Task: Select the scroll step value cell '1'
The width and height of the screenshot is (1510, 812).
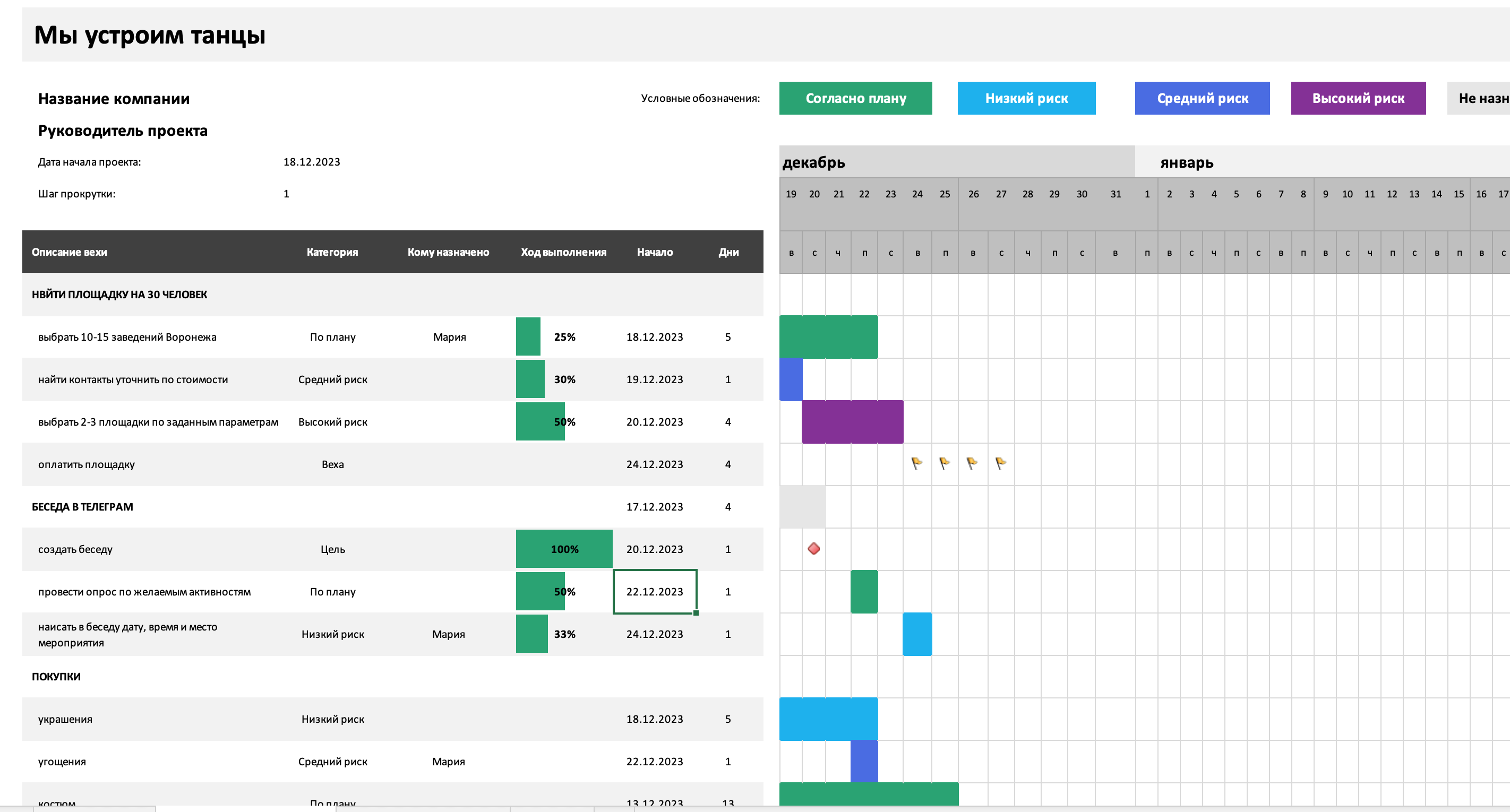Action: click(x=287, y=194)
